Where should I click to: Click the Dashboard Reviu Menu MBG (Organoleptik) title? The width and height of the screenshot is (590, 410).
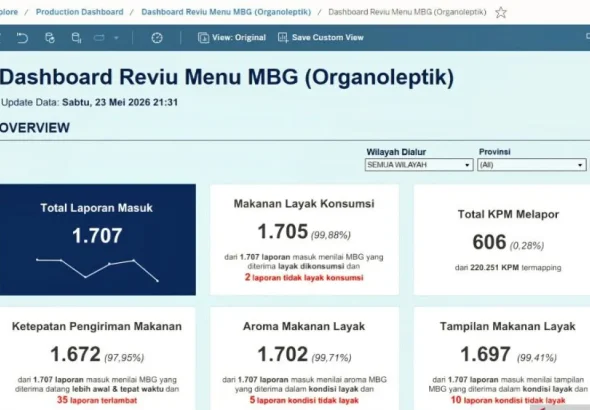click(x=227, y=77)
